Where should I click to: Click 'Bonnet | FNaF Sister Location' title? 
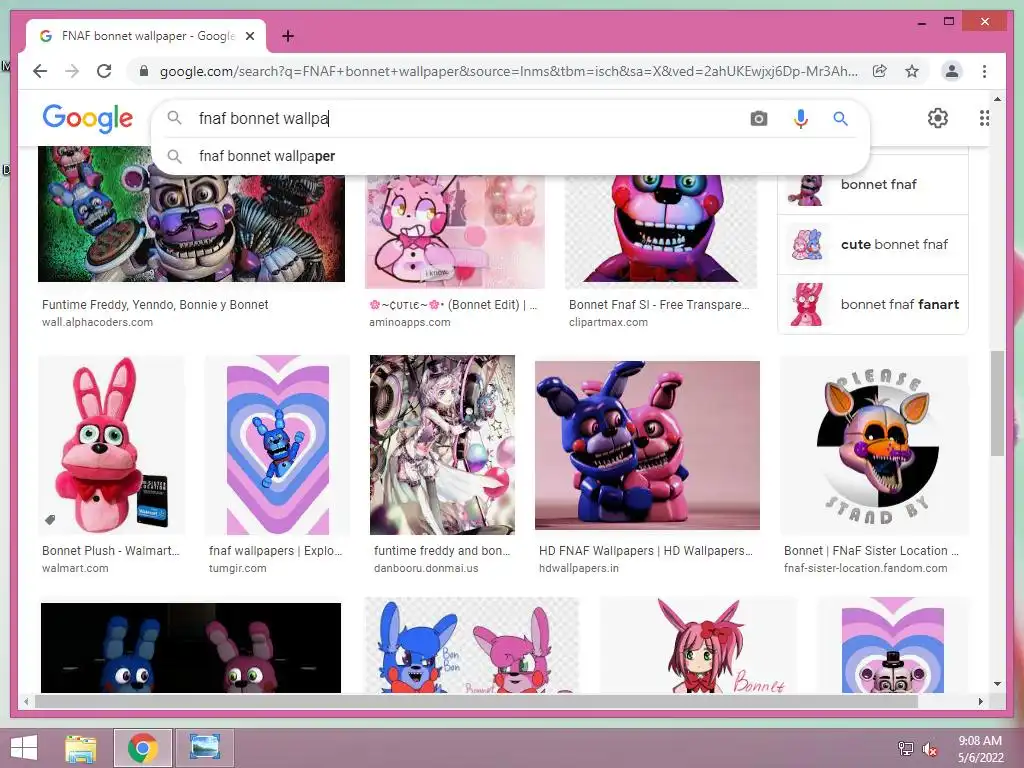tap(871, 551)
